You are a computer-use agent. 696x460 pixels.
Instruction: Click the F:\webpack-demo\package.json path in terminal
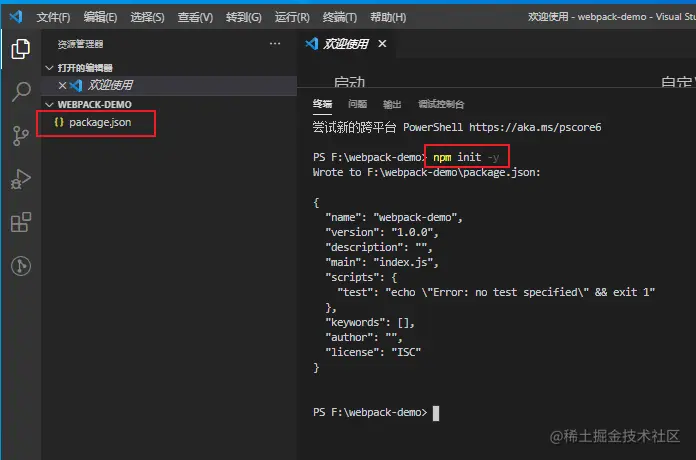pyautogui.click(x=453, y=172)
